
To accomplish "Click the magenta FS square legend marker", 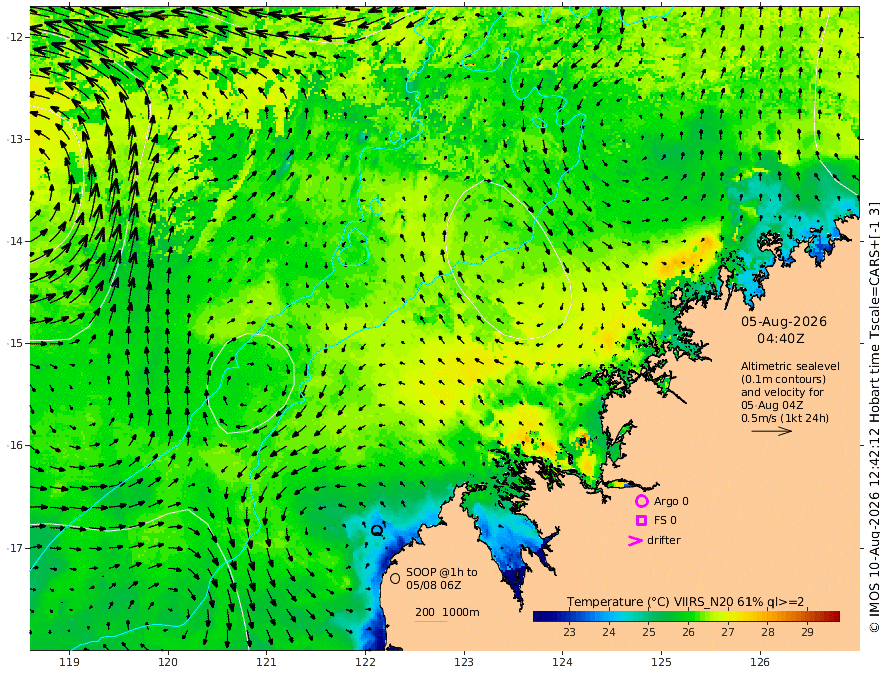I will point(641,521).
